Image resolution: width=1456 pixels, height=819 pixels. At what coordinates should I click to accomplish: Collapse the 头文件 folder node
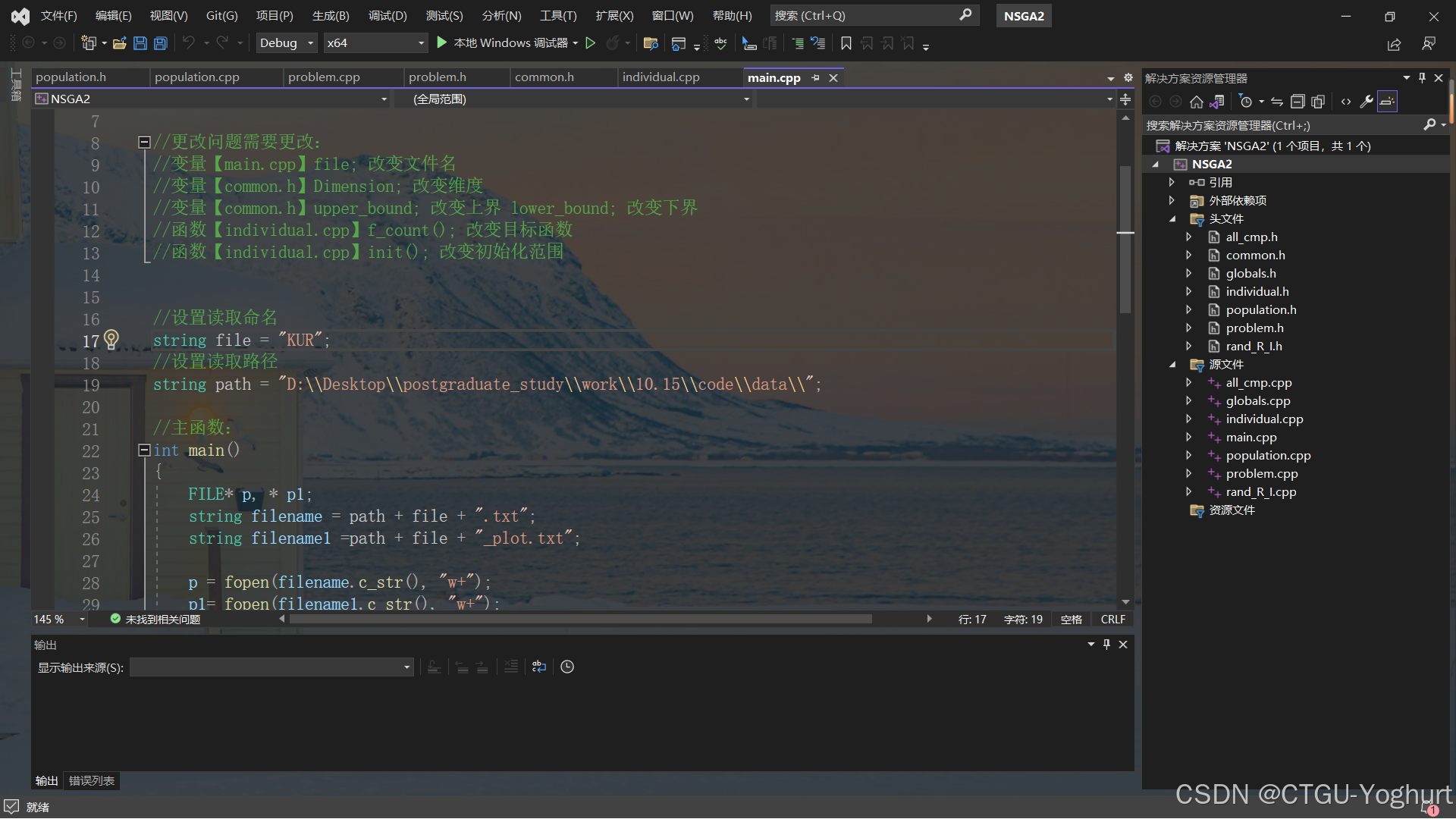tap(1172, 219)
